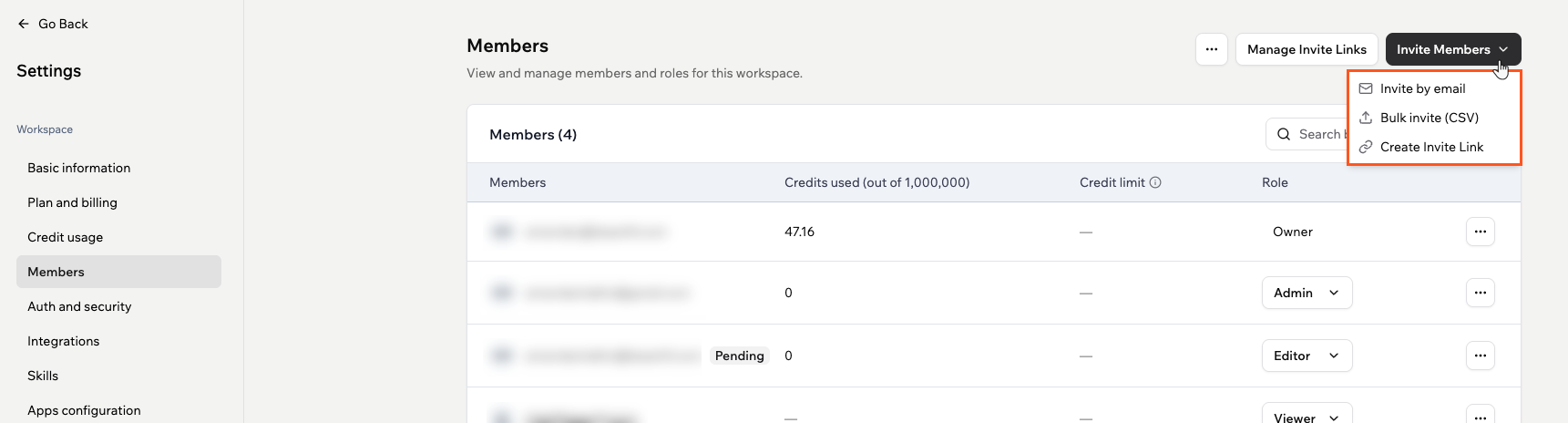Click the Go Back arrow icon

click(24, 24)
